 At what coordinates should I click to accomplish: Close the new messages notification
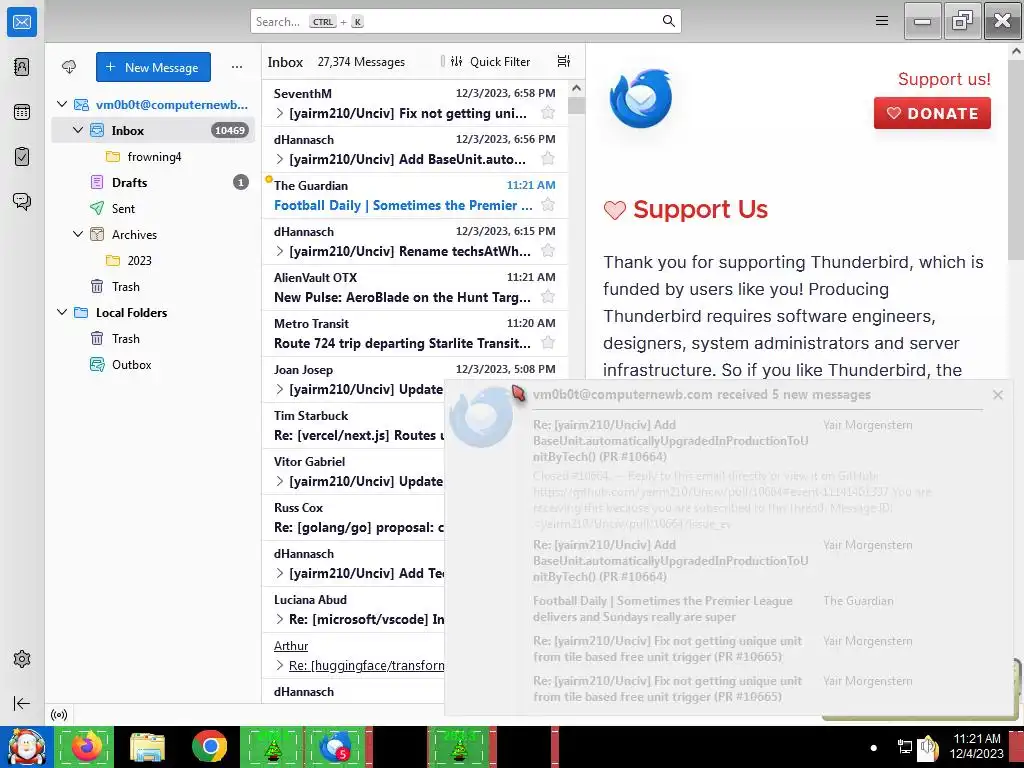[x=997, y=394]
